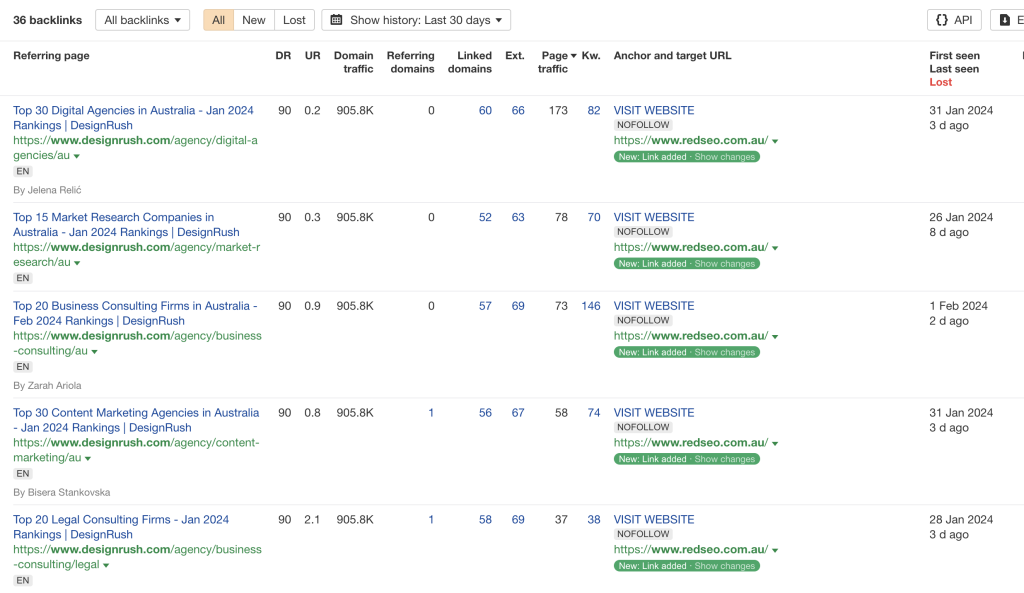Click referring domains value 1 in Content Marketing row
This screenshot has width=1024, height=593.
(431, 413)
